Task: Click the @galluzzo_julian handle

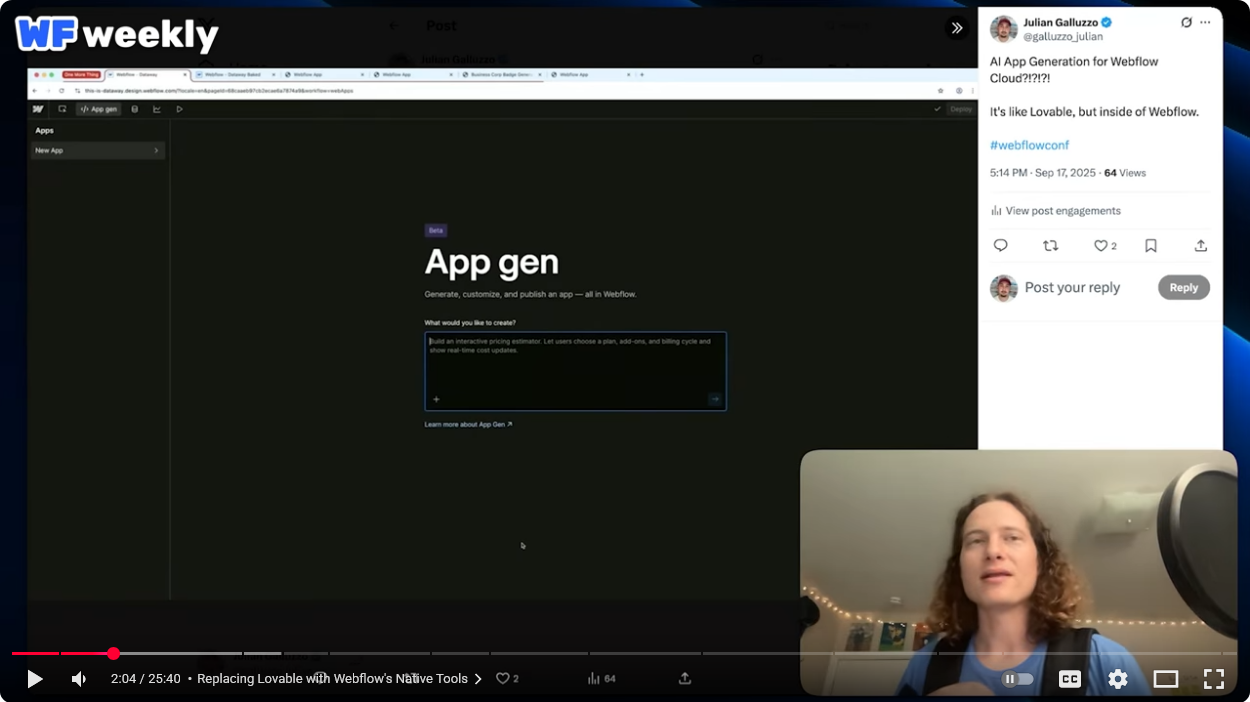Action: tap(1063, 36)
